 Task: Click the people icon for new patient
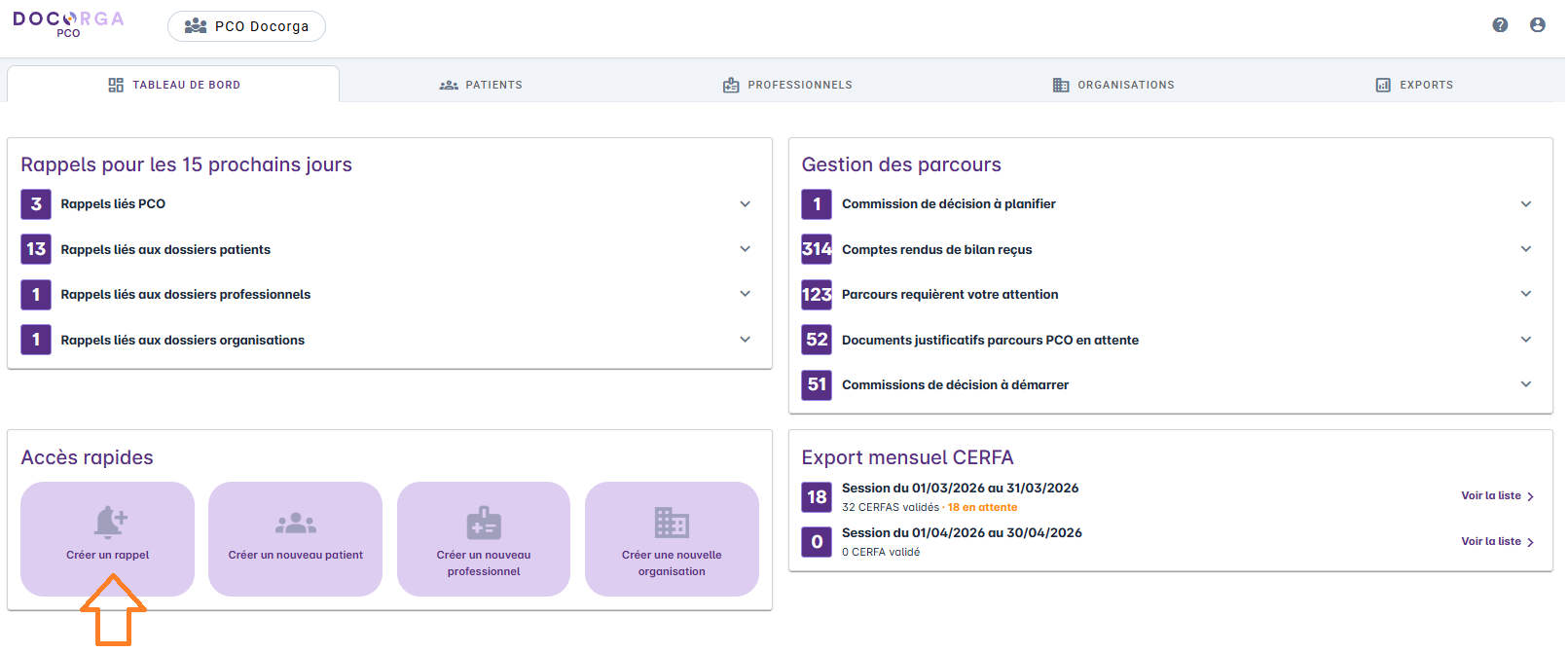coord(296,524)
